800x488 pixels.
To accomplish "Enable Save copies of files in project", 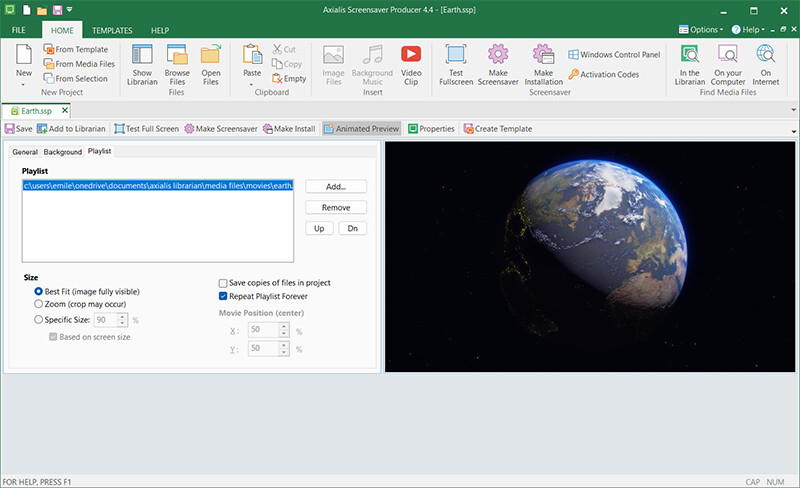I will [x=223, y=283].
